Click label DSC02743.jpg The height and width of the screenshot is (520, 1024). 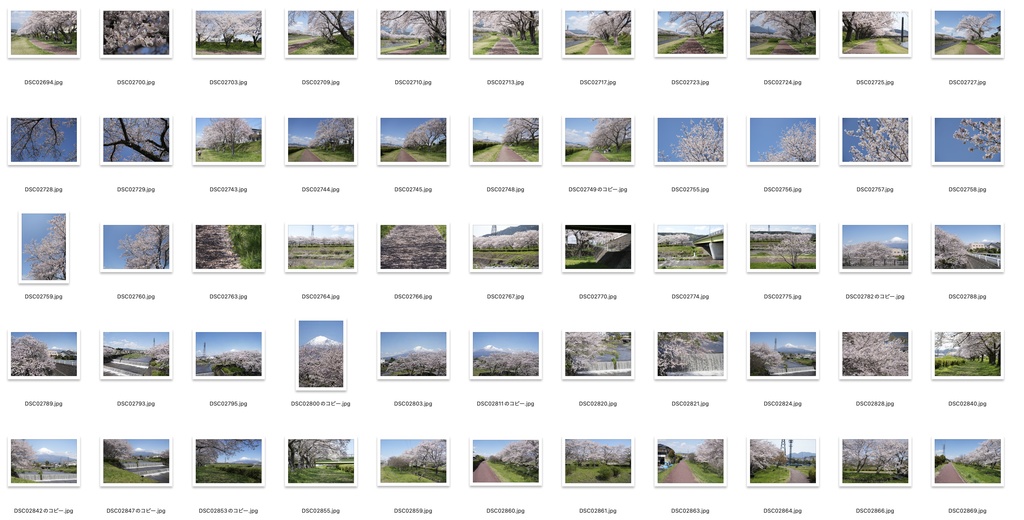coord(229,190)
